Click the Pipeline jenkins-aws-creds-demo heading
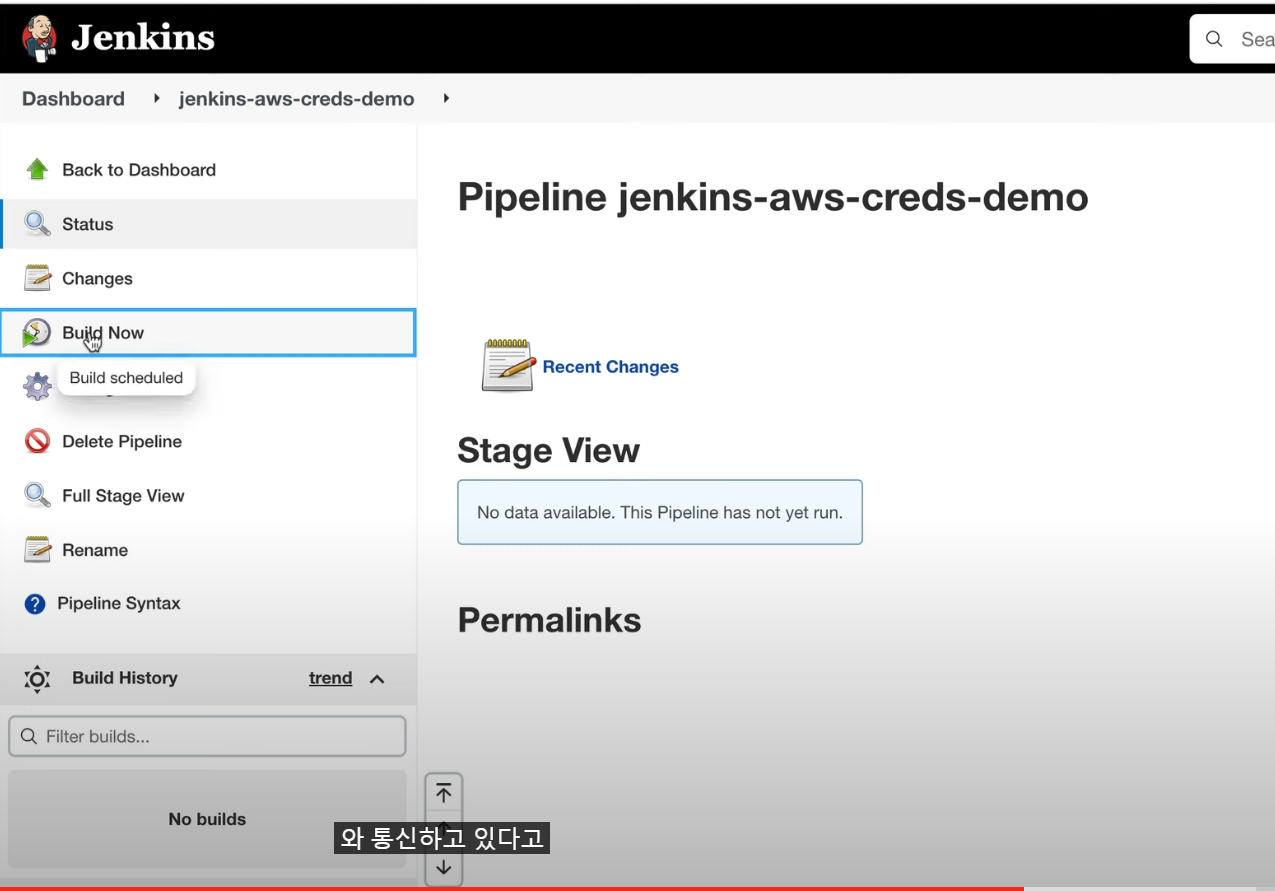 [773, 197]
